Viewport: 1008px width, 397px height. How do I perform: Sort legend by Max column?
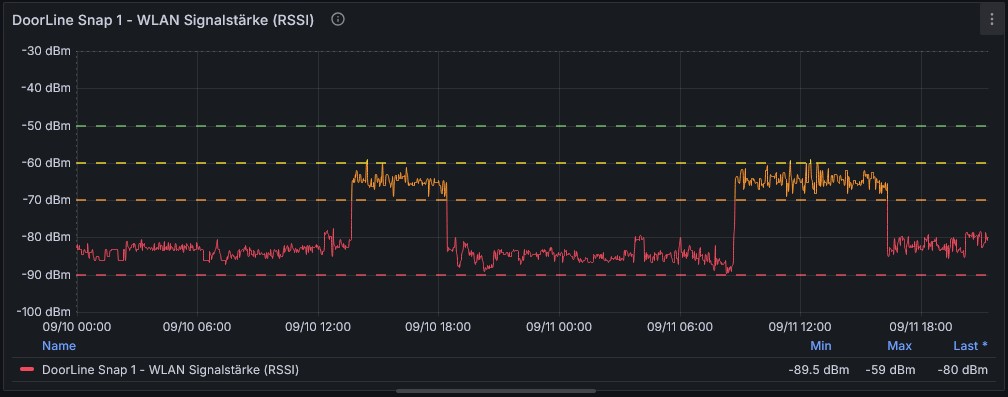click(899, 346)
